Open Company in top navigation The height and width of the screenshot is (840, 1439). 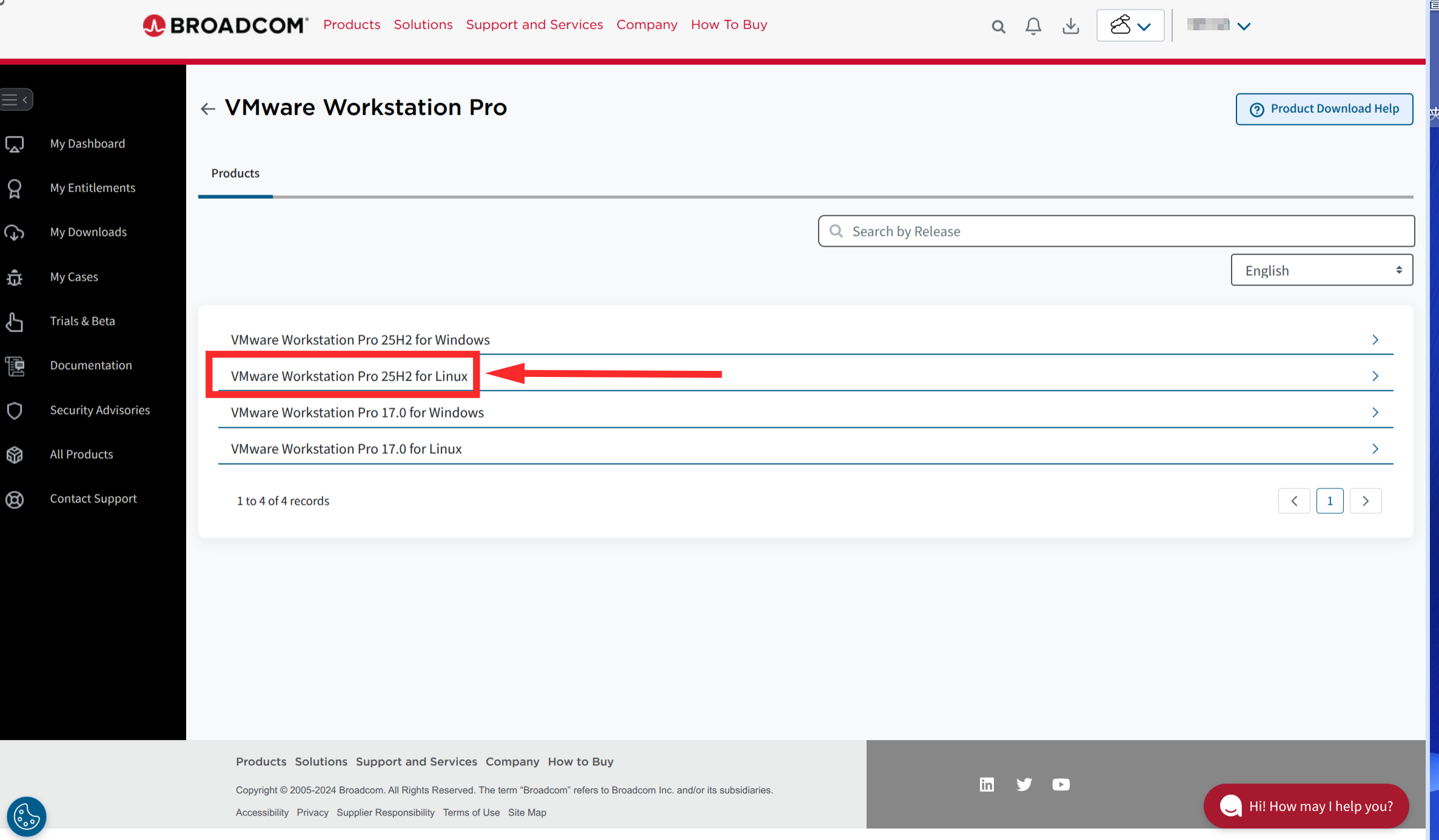[647, 25]
